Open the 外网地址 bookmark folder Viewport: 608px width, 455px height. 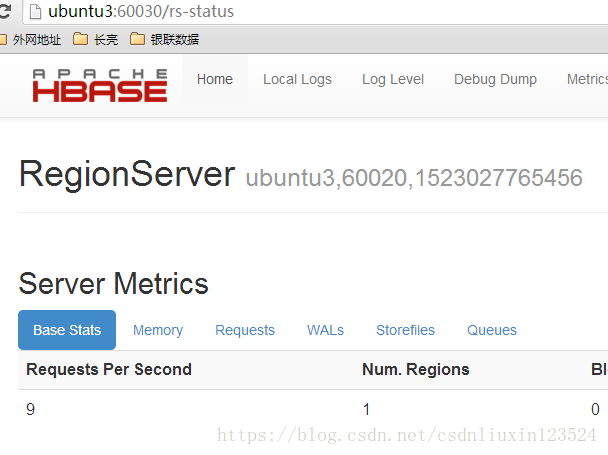coord(31,39)
